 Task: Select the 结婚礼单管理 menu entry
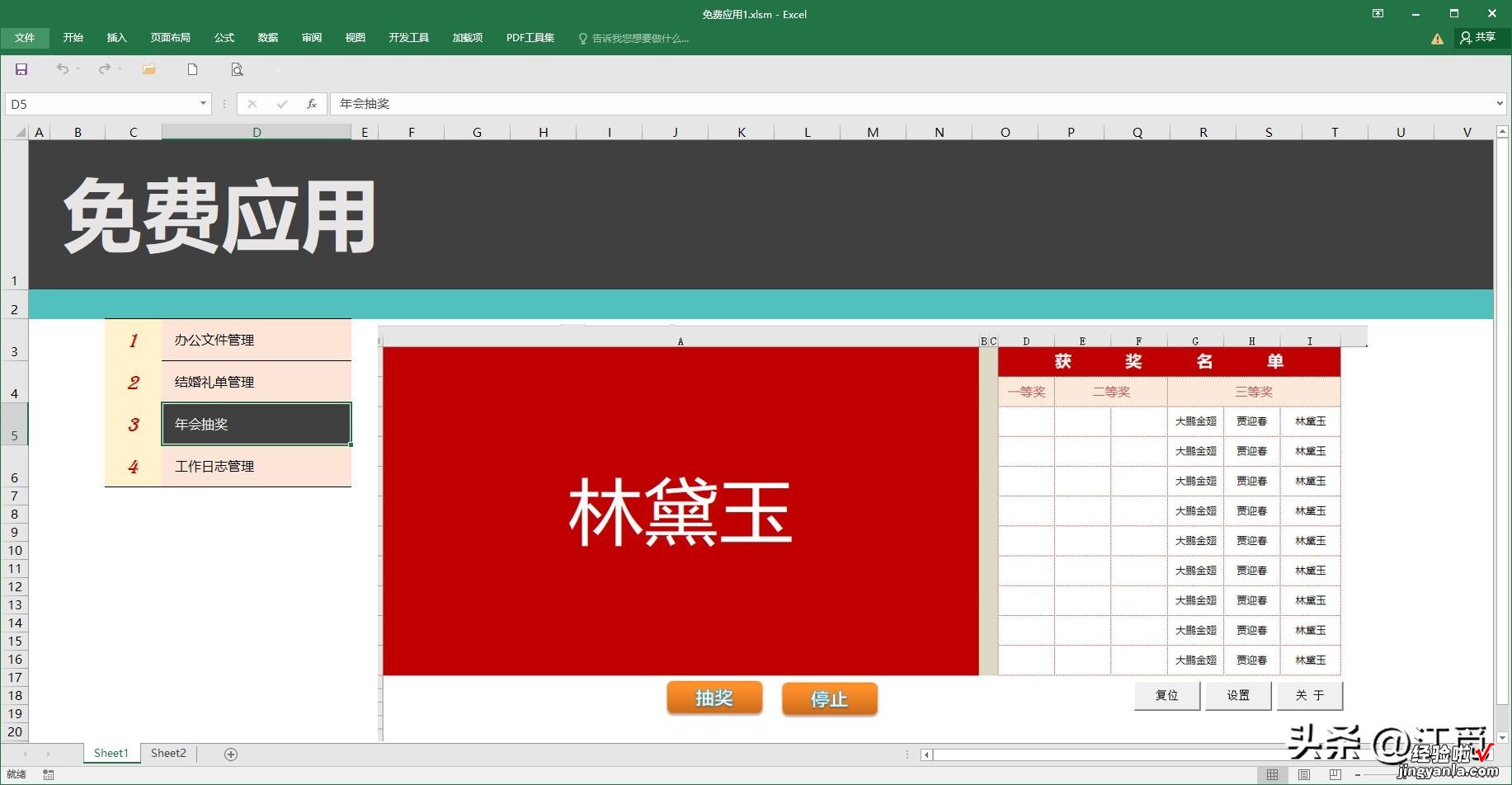click(x=257, y=382)
